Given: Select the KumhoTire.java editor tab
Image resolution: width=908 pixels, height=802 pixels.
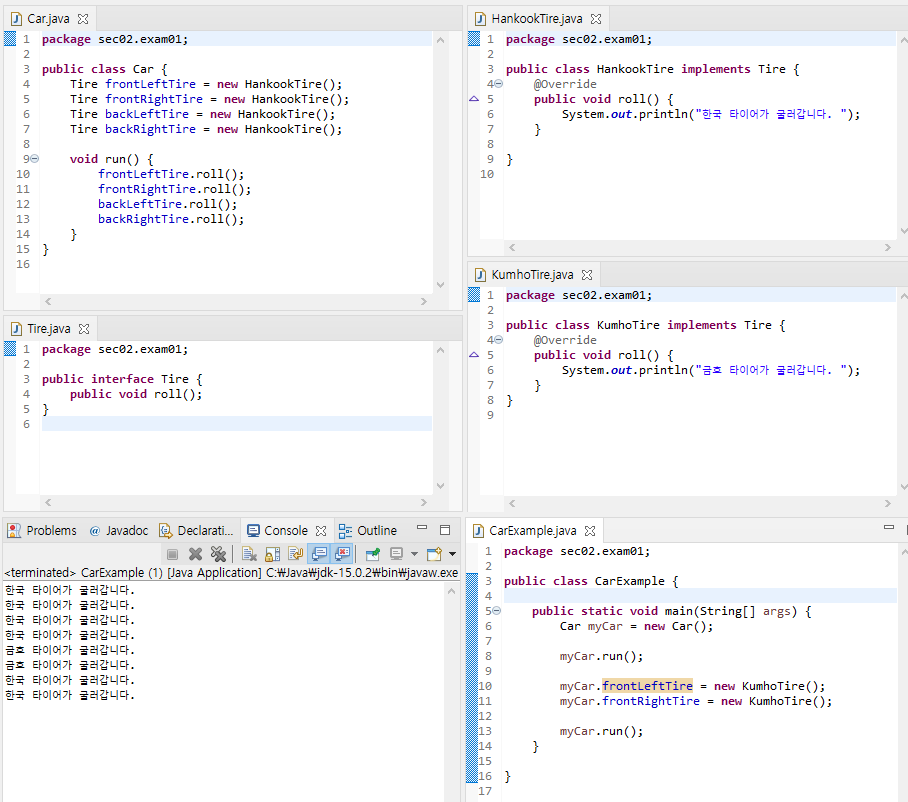Looking at the screenshot, I should point(532,274).
